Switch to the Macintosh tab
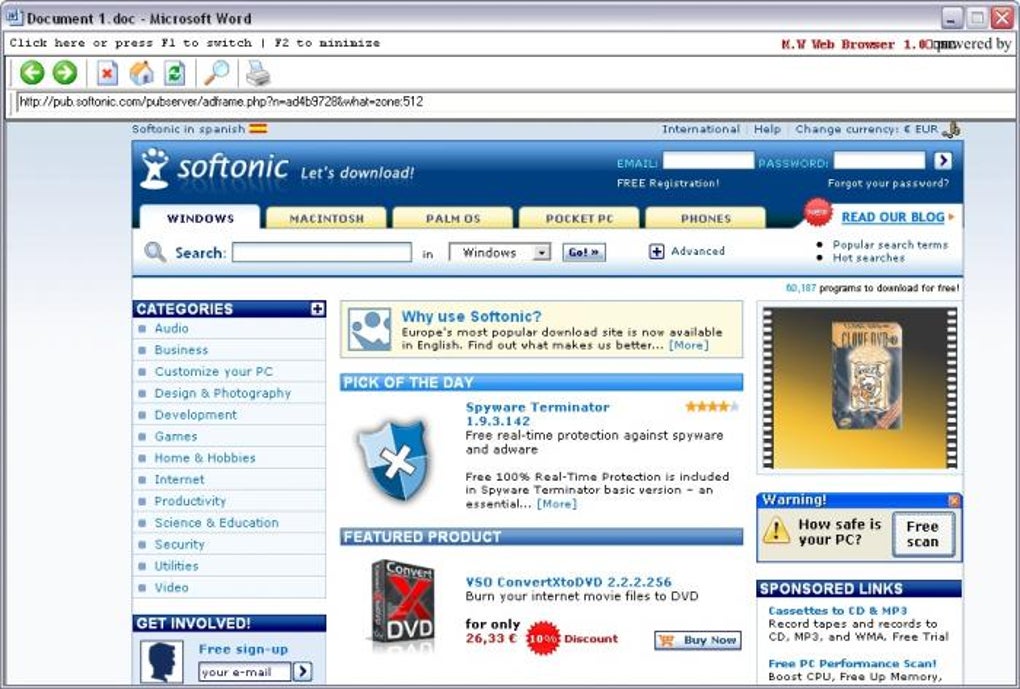 (327, 219)
